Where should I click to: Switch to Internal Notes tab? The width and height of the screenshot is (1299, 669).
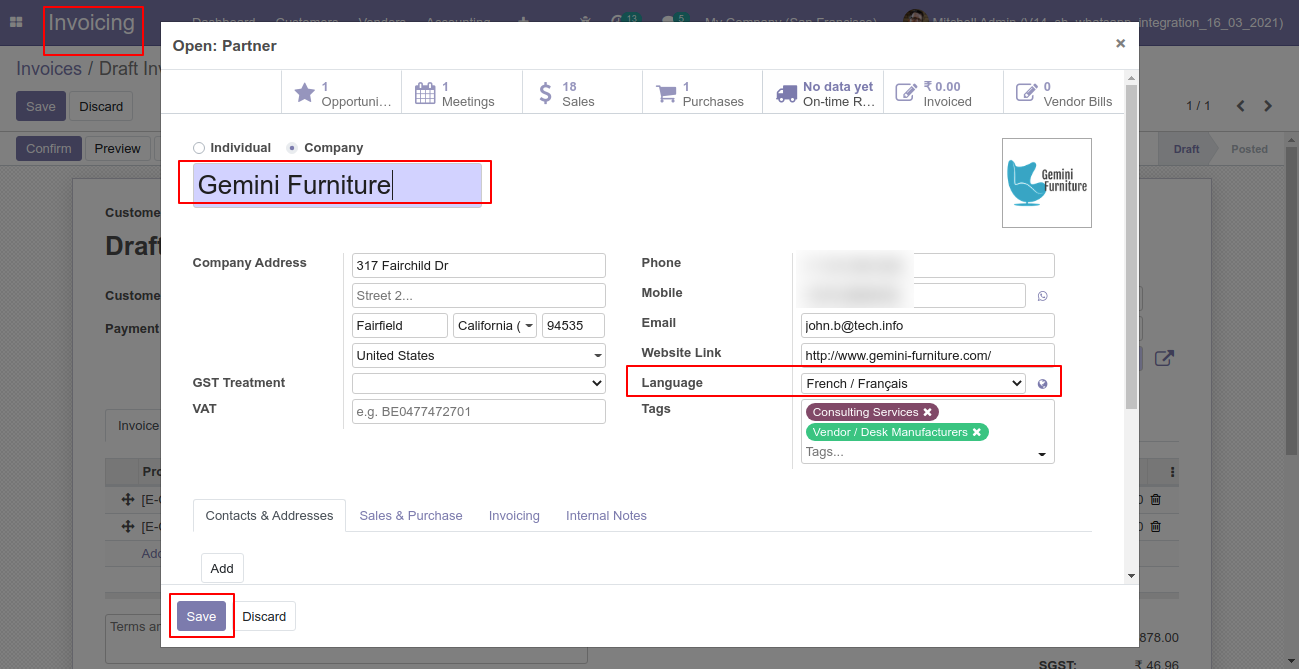(x=606, y=516)
